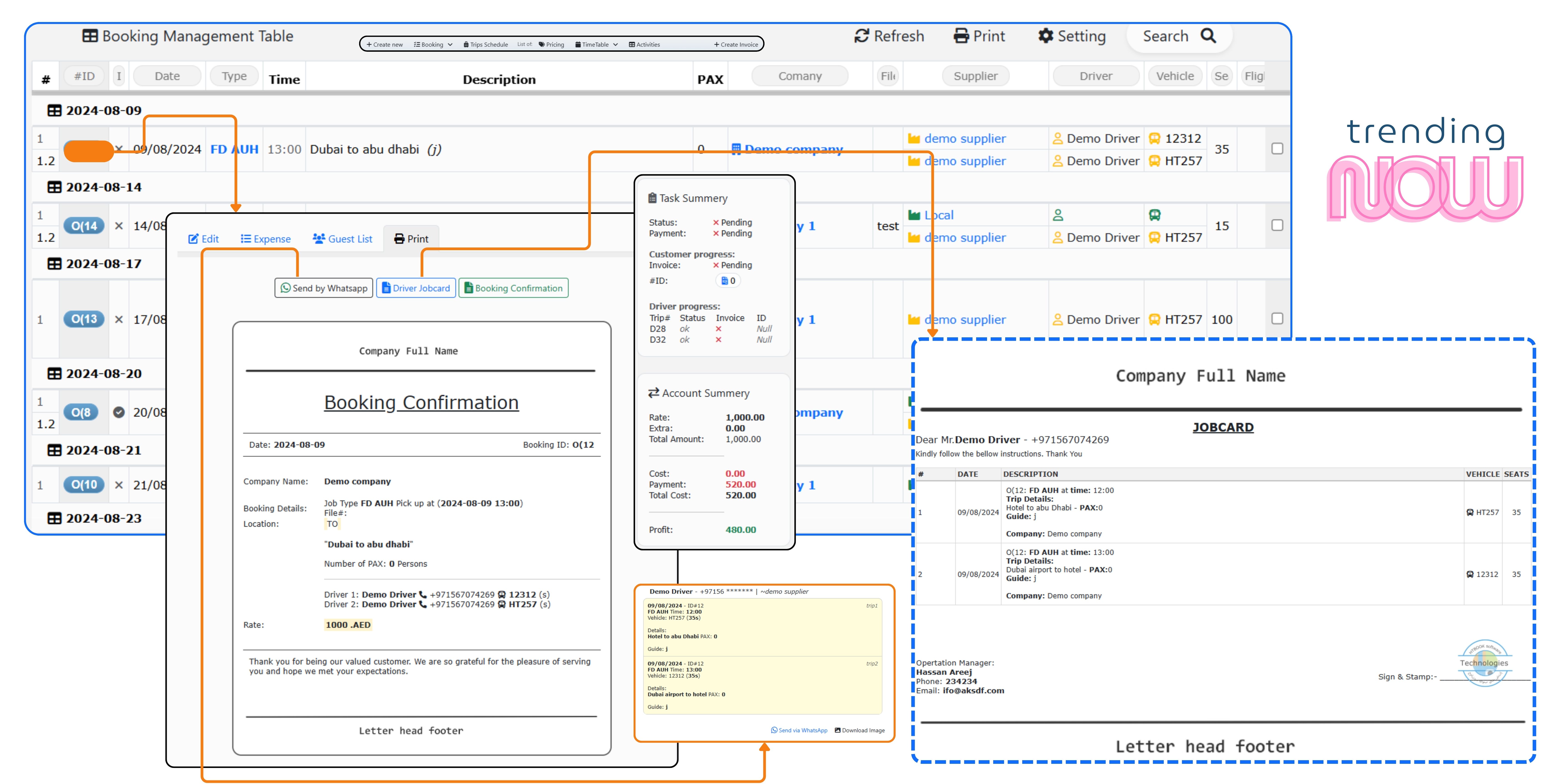Click the #ID 0 badge in Task Summery
Screen dimensions: 1568x784
point(728,281)
